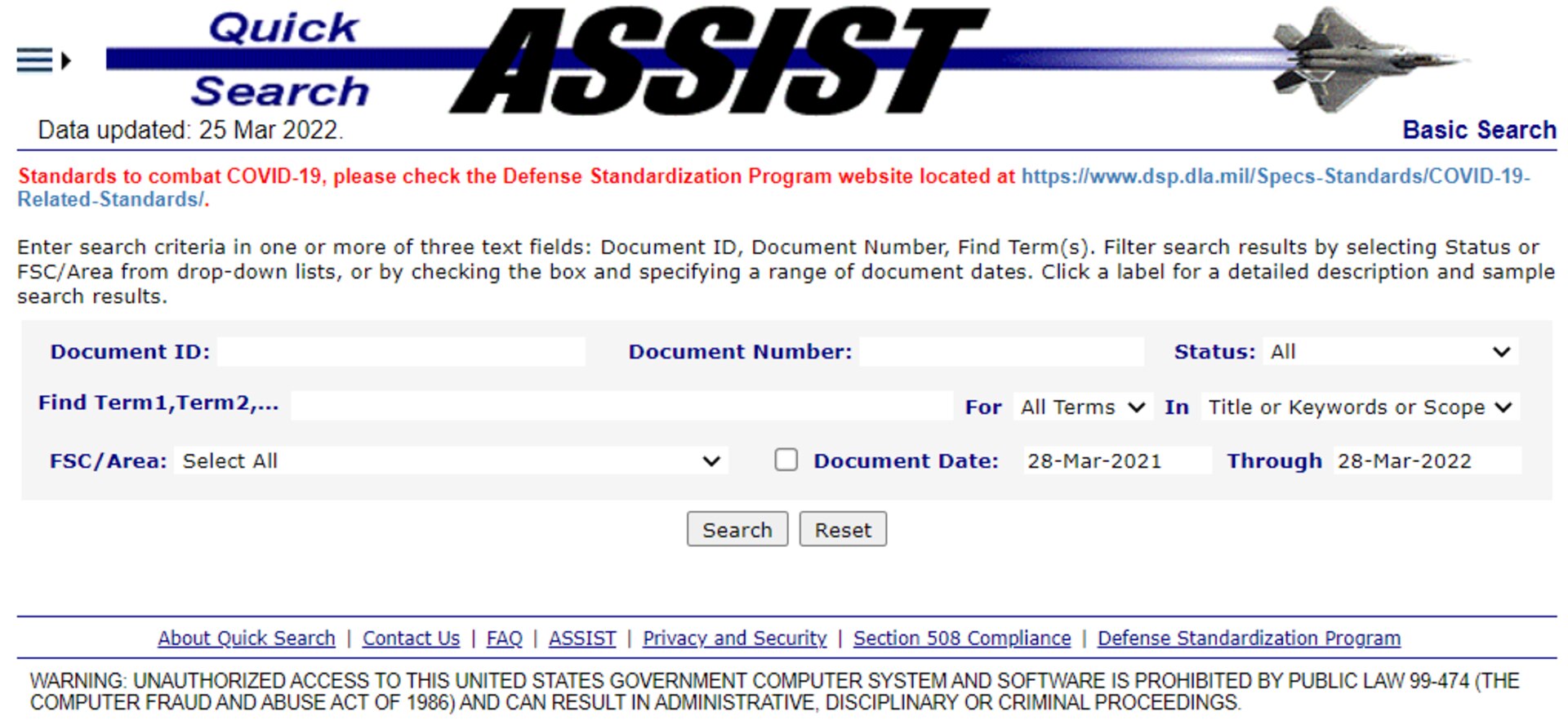
Task: Expand the FSC/Area Select All dropdown
Action: coord(451,460)
